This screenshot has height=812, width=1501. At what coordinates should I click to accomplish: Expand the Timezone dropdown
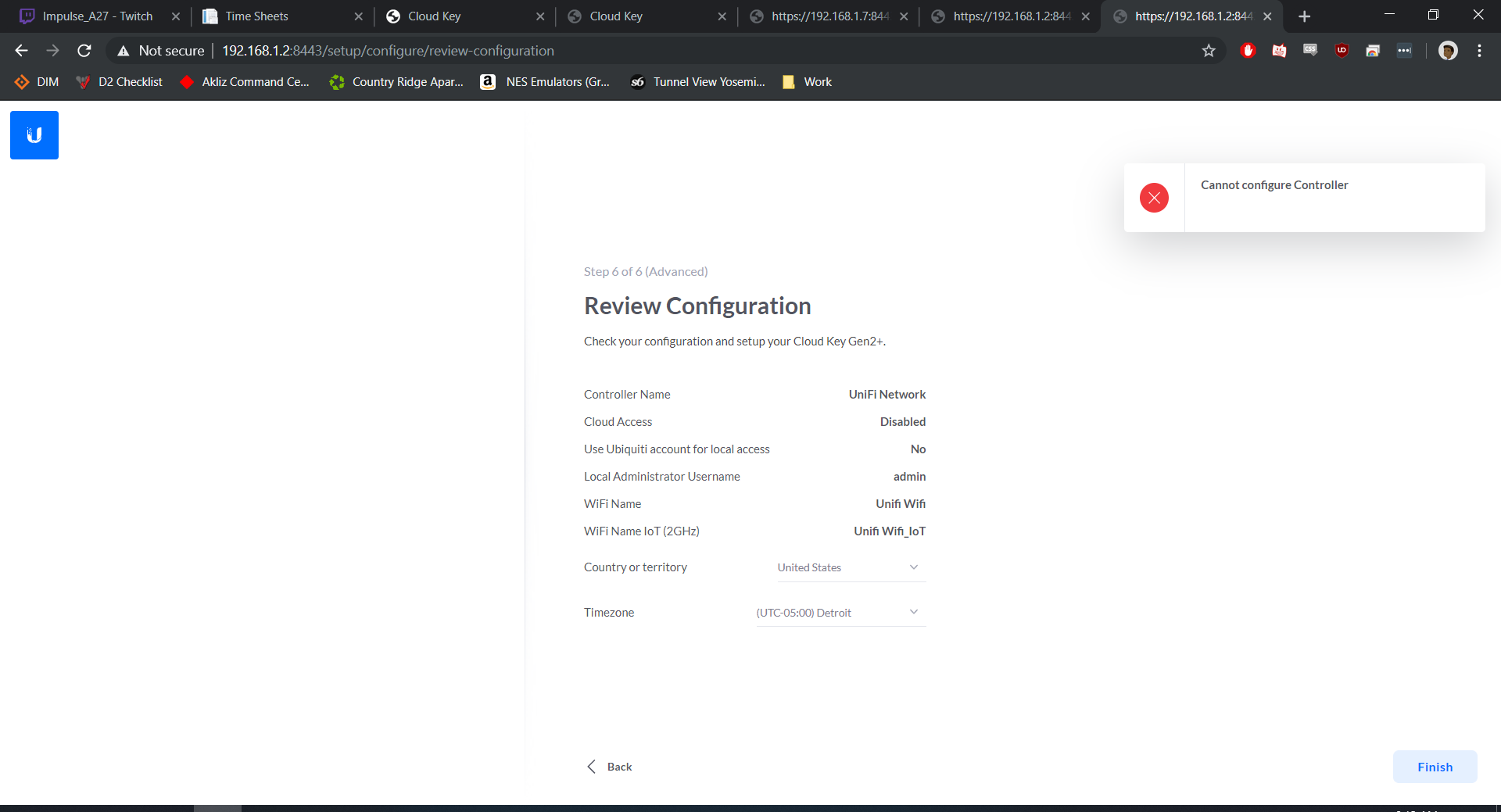pos(840,613)
